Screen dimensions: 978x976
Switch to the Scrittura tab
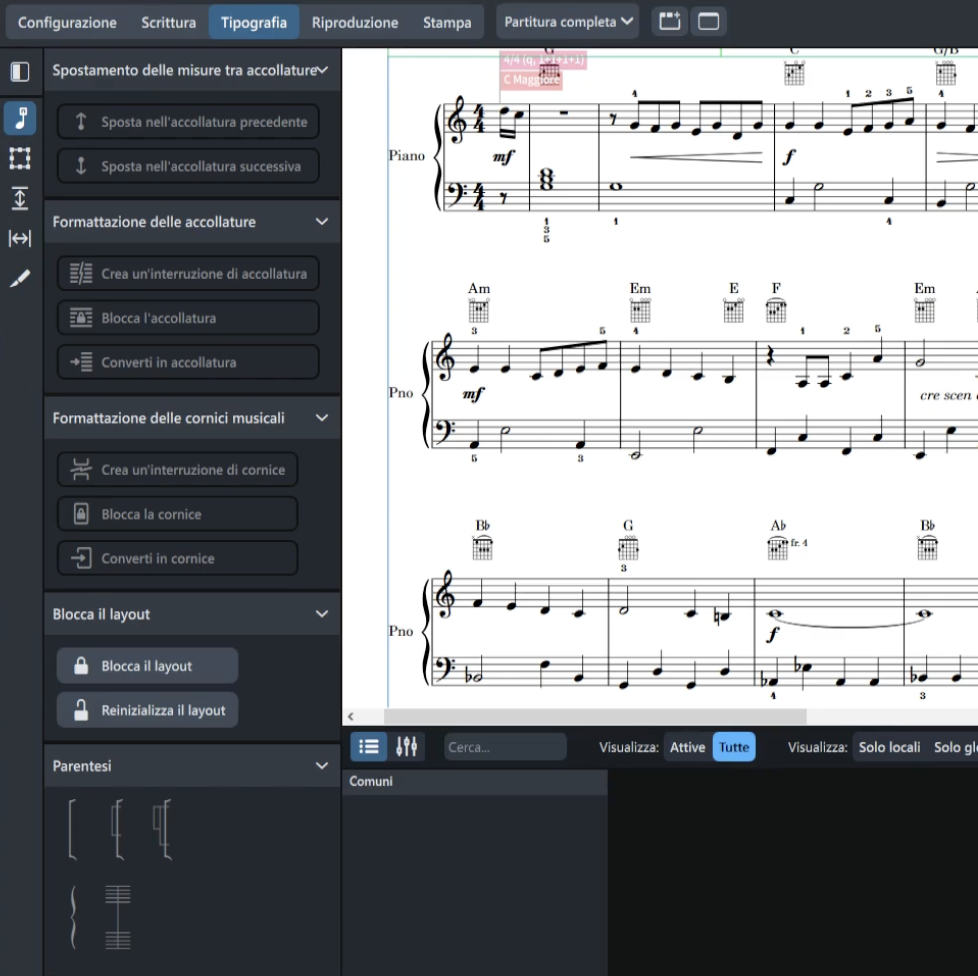168,22
